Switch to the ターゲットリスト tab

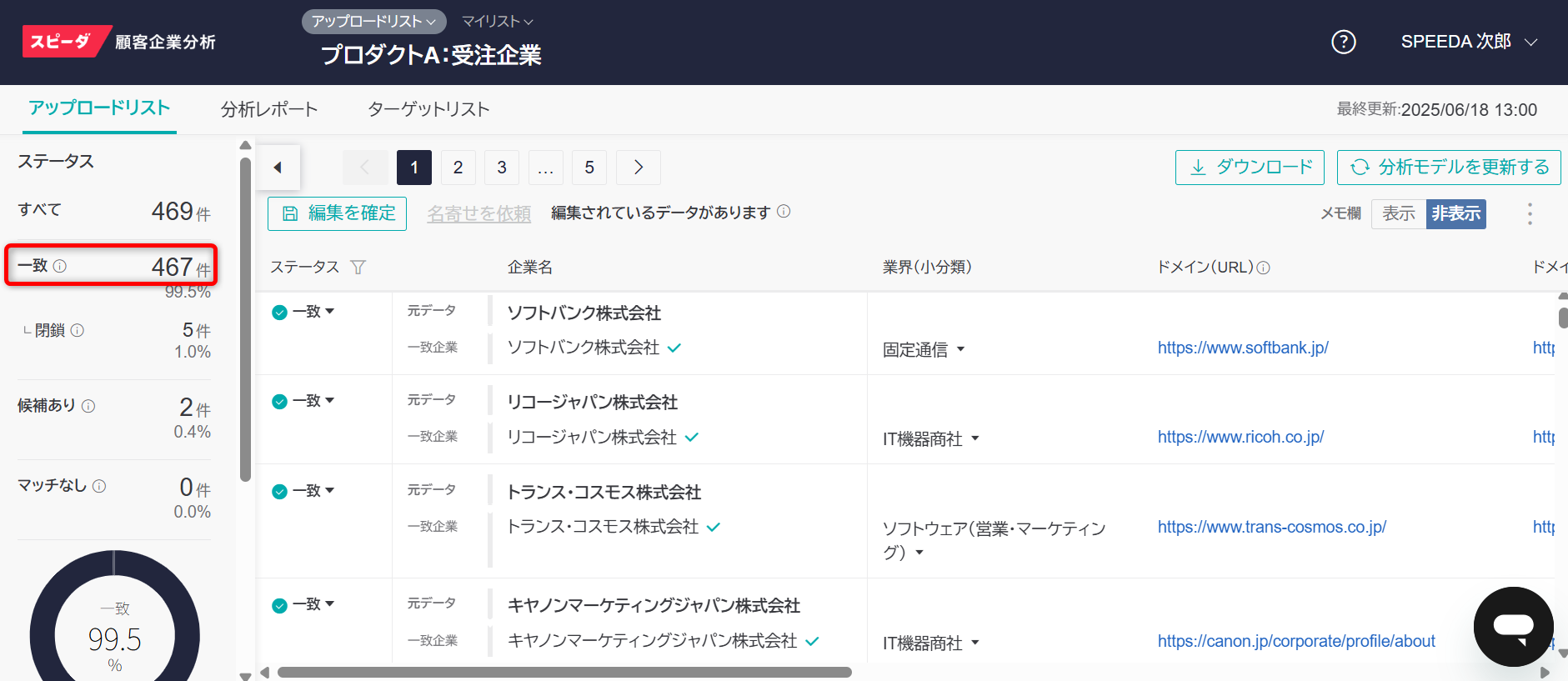(428, 109)
